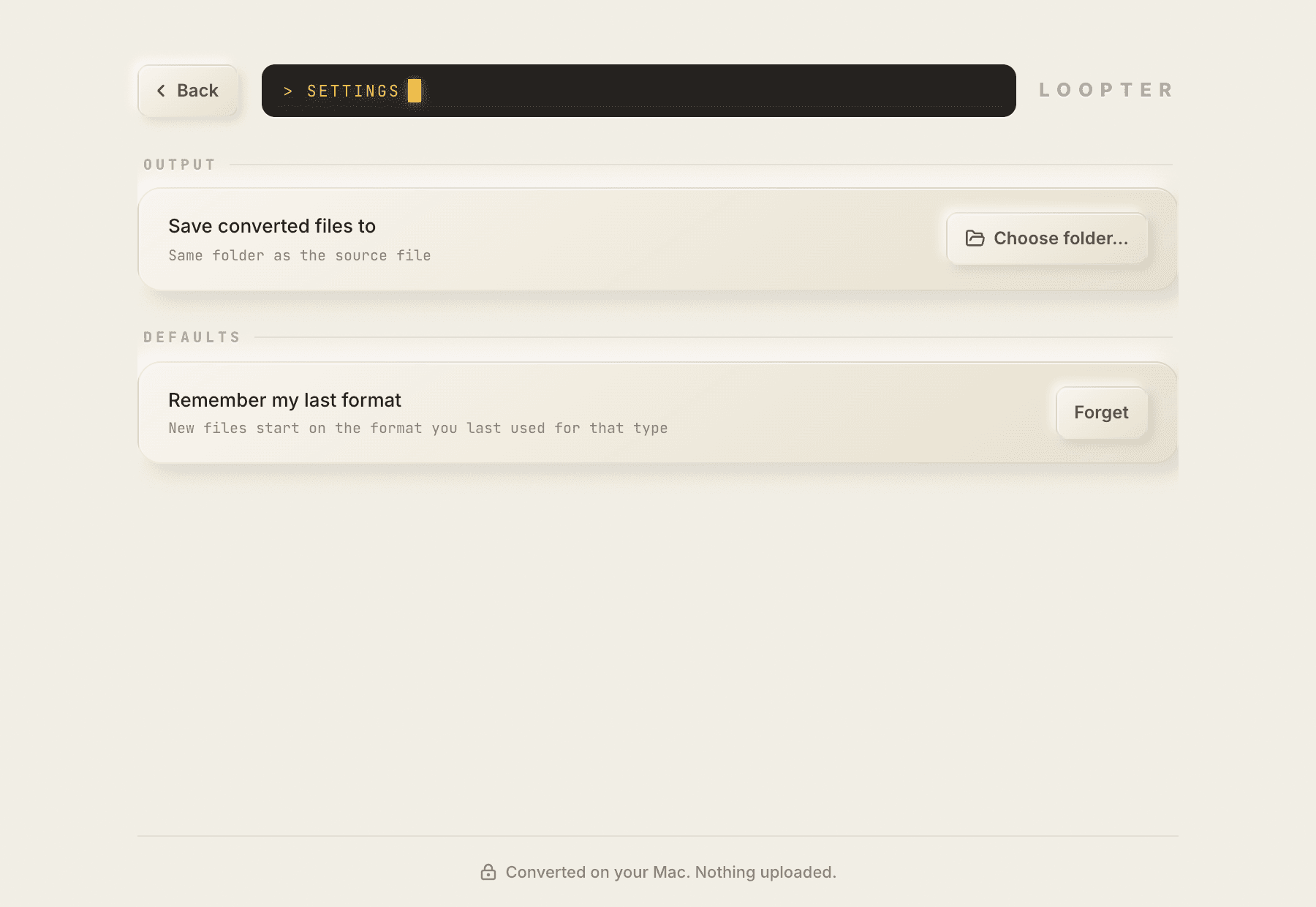Click the terminal prompt arrow symbol
The height and width of the screenshot is (907, 1316).
(x=288, y=91)
